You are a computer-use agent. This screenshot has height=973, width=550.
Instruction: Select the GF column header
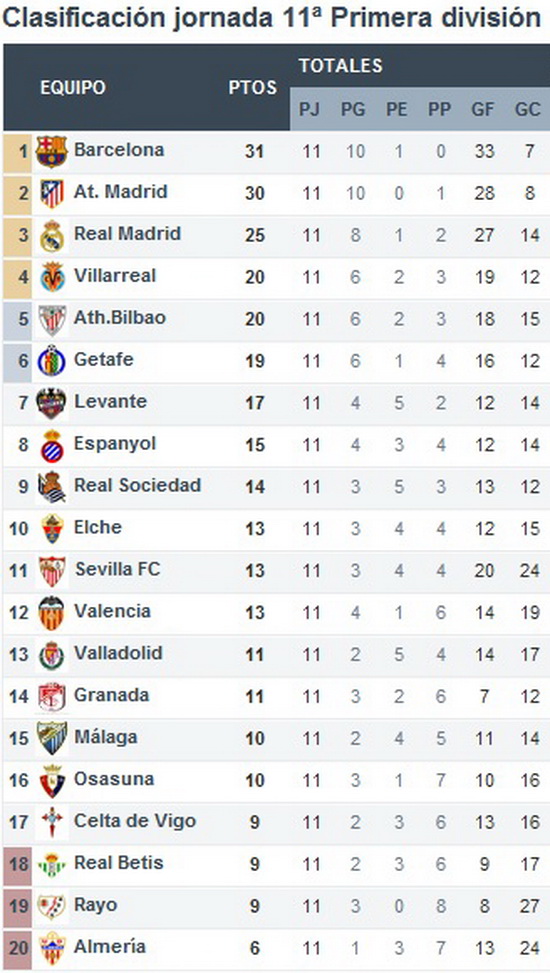483,110
